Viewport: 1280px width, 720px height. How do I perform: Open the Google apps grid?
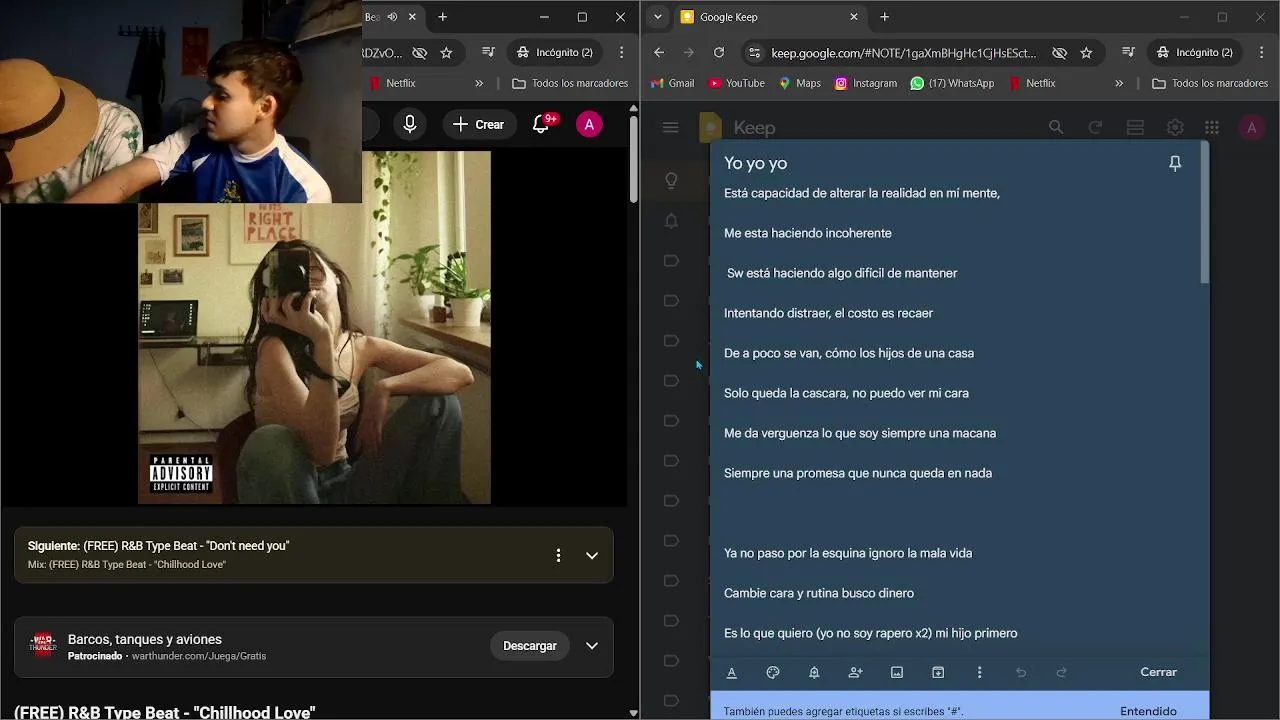1212,127
